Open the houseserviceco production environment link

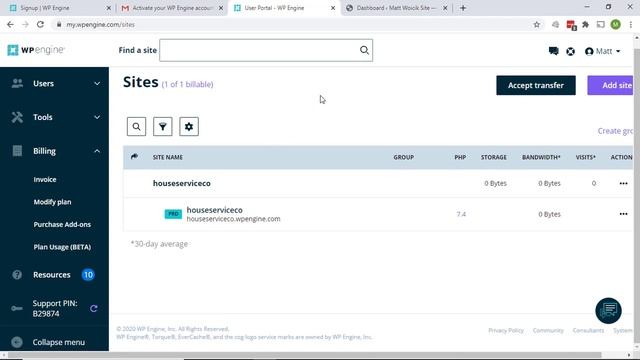click(x=214, y=210)
